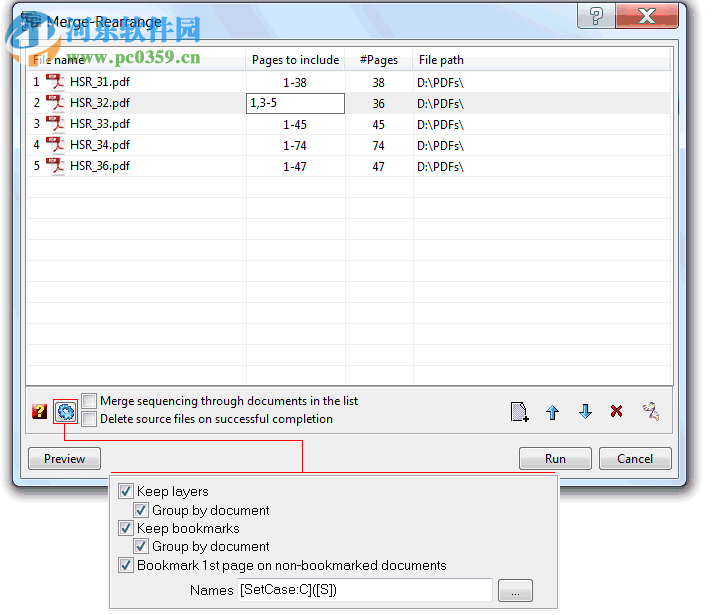Viewport: 718px width, 615px height.
Task: Select file name HSR_33.pdf
Action: (x=100, y=124)
